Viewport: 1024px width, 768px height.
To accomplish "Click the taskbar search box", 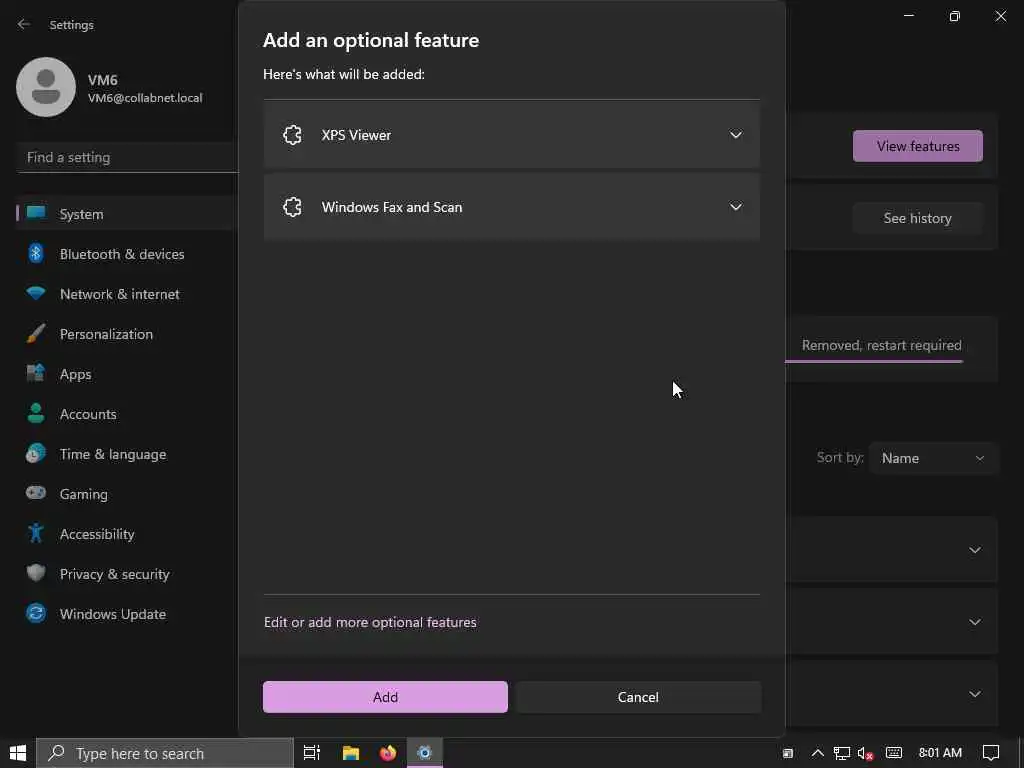I will [x=165, y=753].
